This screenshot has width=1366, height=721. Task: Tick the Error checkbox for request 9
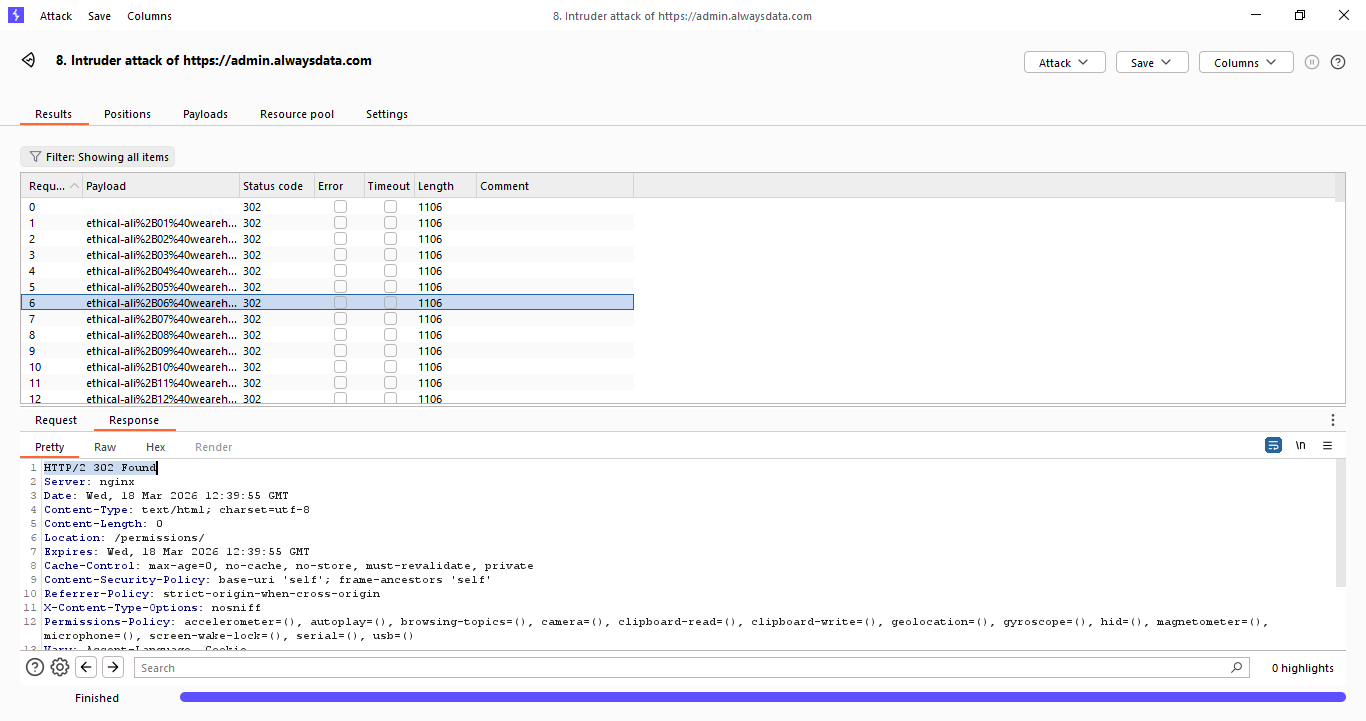click(x=340, y=351)
